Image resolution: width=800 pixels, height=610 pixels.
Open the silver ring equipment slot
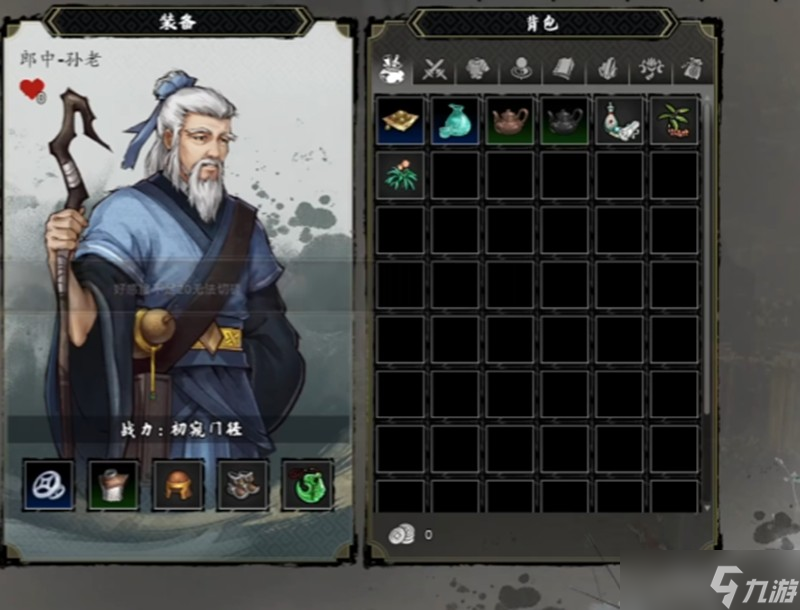point(49,485)
